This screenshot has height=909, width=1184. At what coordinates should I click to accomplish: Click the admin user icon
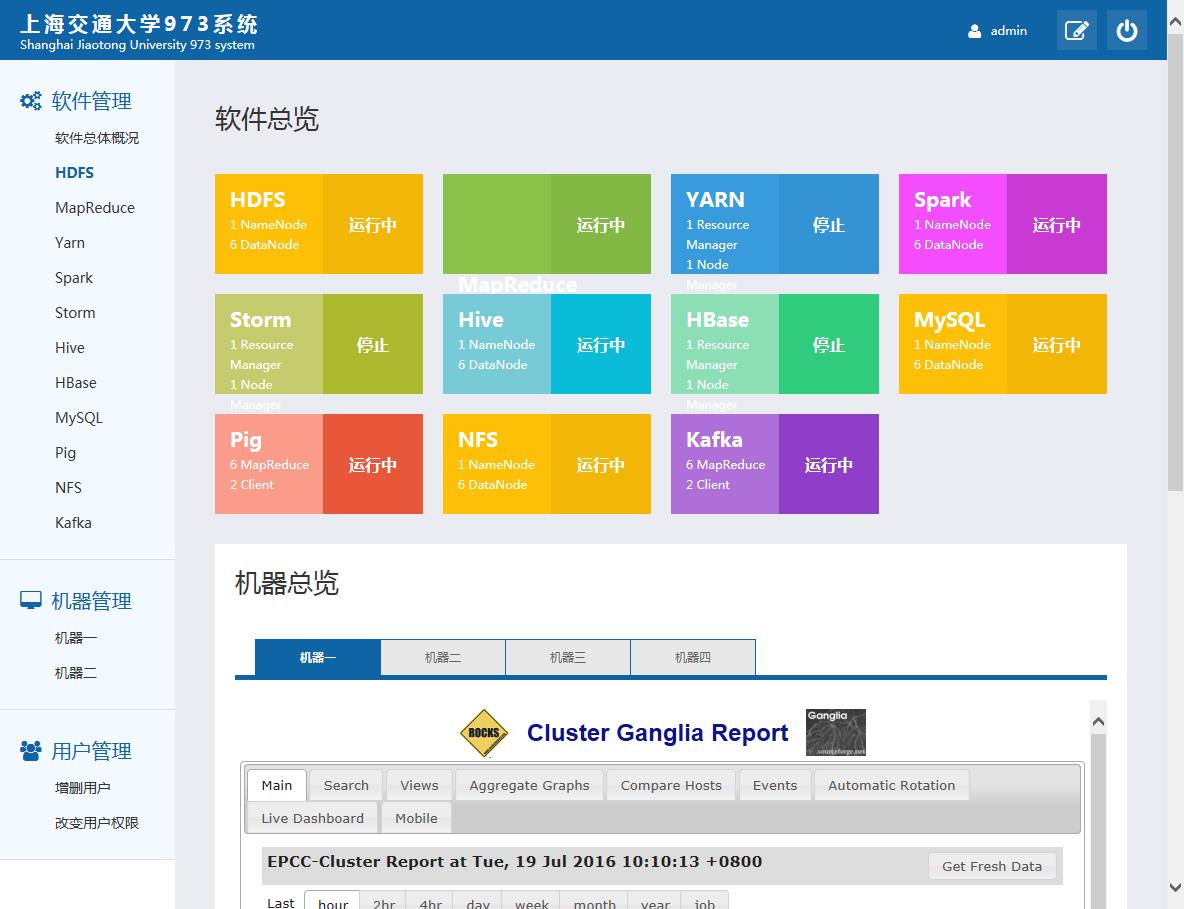(x=974, y=31)
